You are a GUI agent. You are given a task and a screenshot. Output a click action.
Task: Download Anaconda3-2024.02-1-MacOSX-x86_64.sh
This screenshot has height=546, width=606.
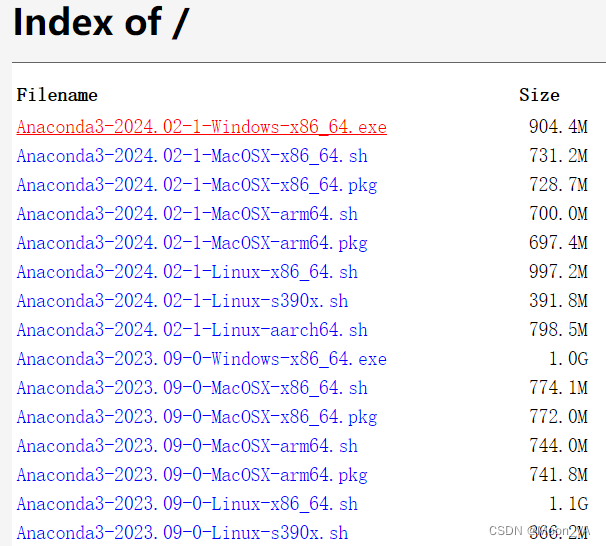(192, 156)
